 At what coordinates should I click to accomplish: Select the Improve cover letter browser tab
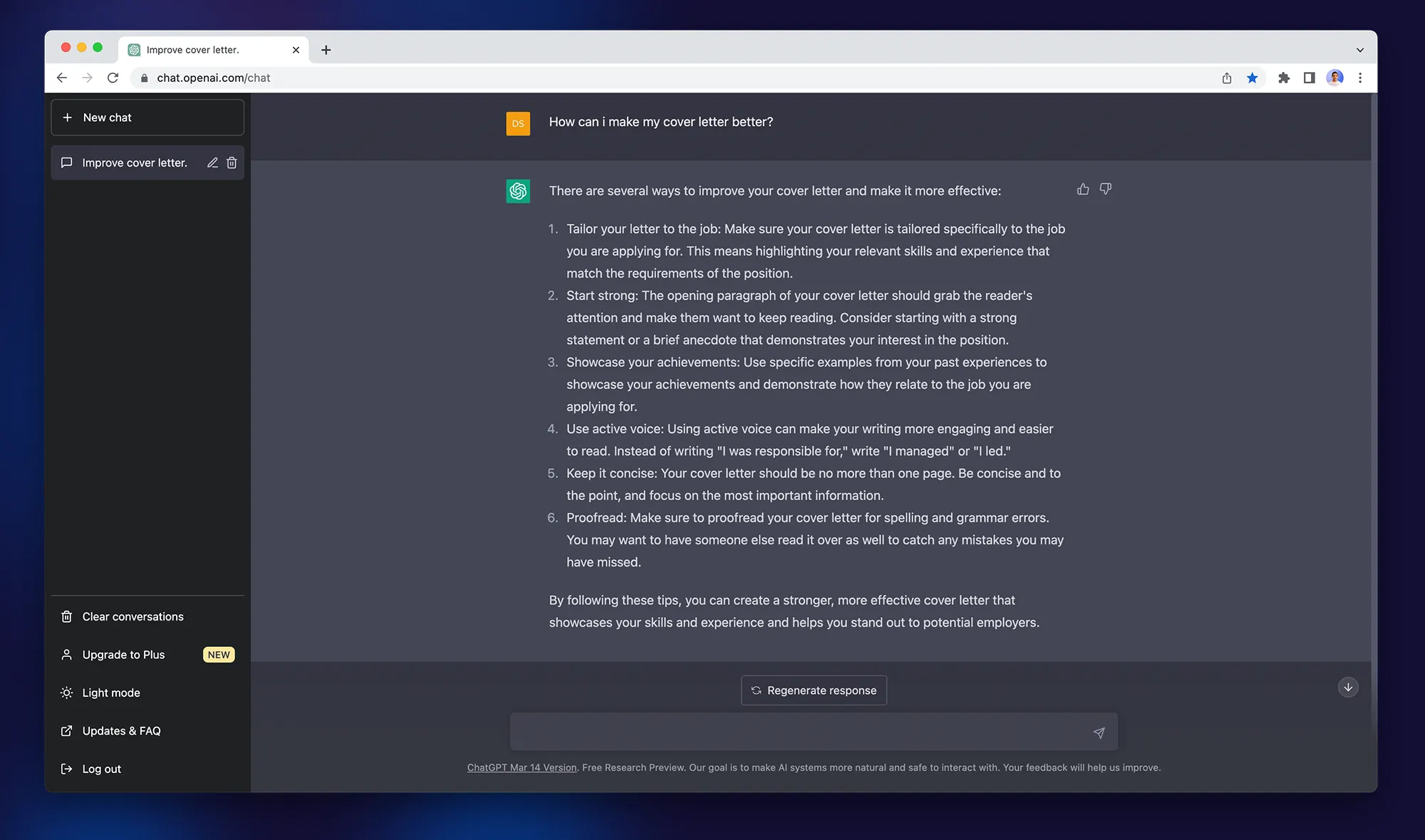(214, 50)
